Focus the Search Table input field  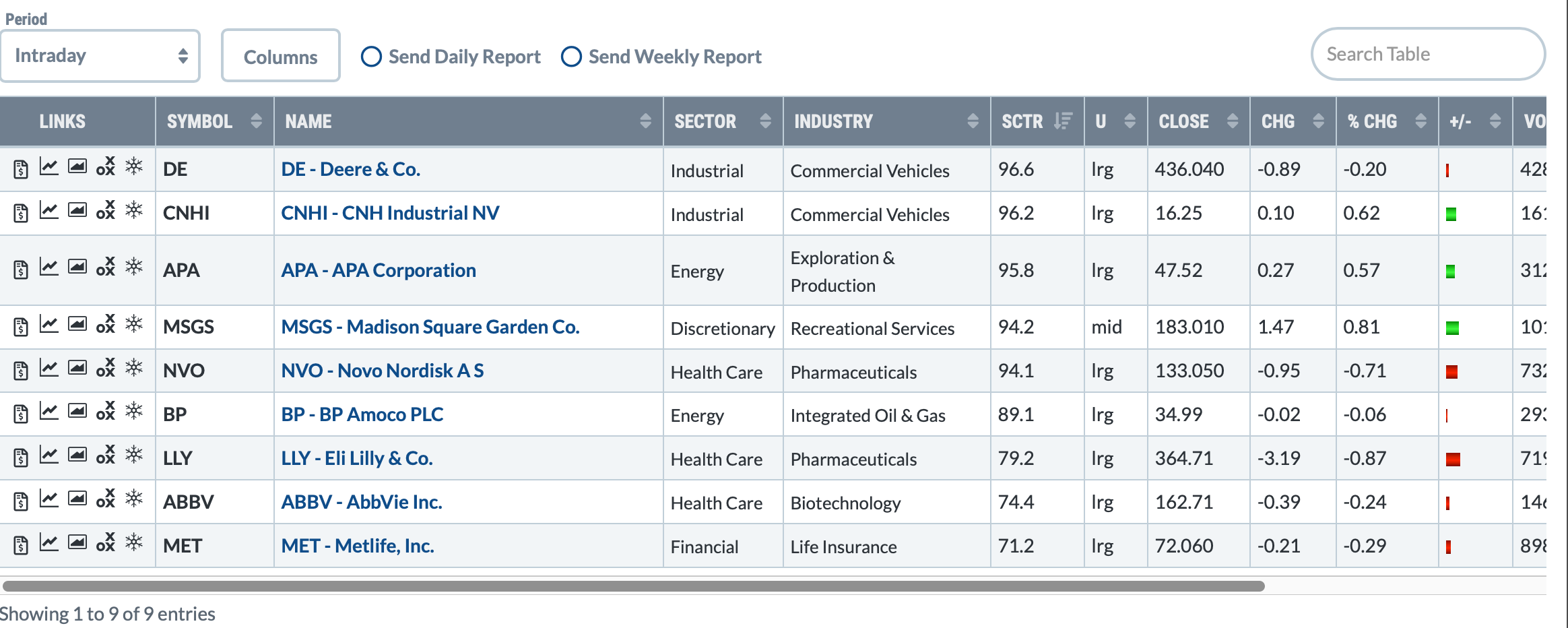pyautogui.click(x=1428, y=54)
